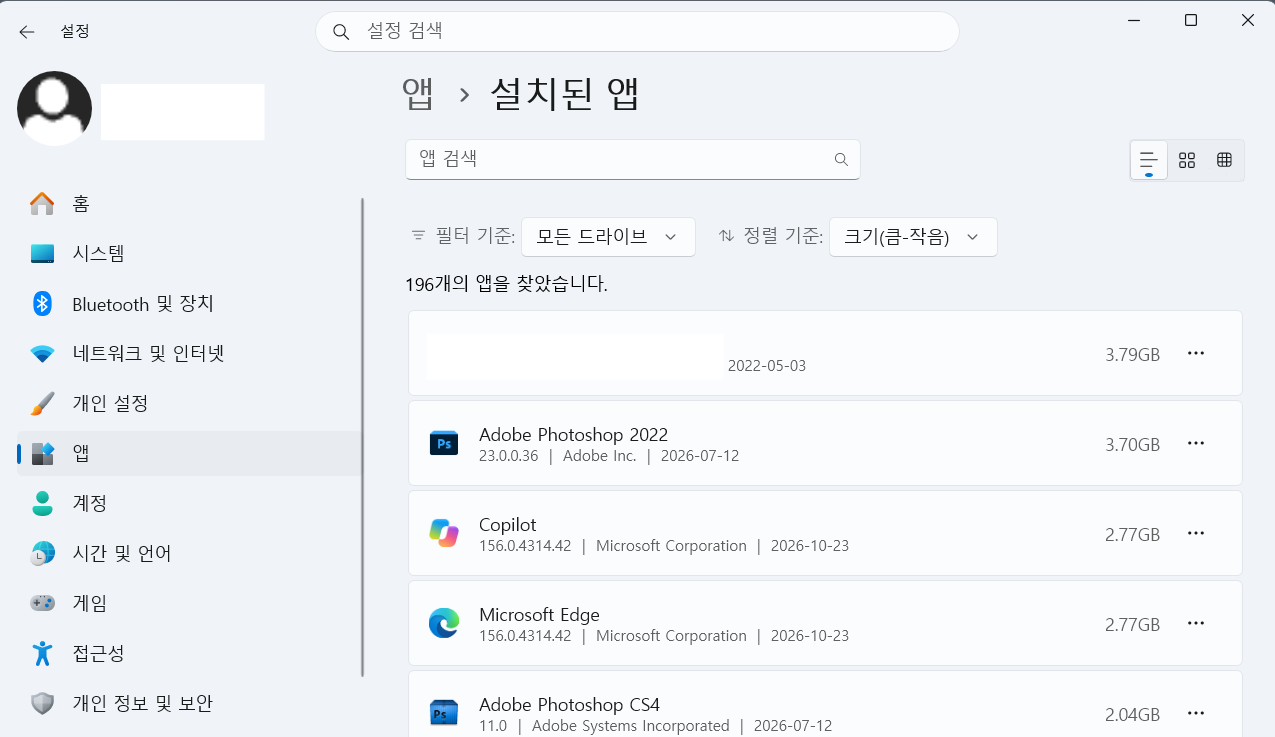
Task: Click the search icon in 앱 검색 box
Action: click(841, 159)
